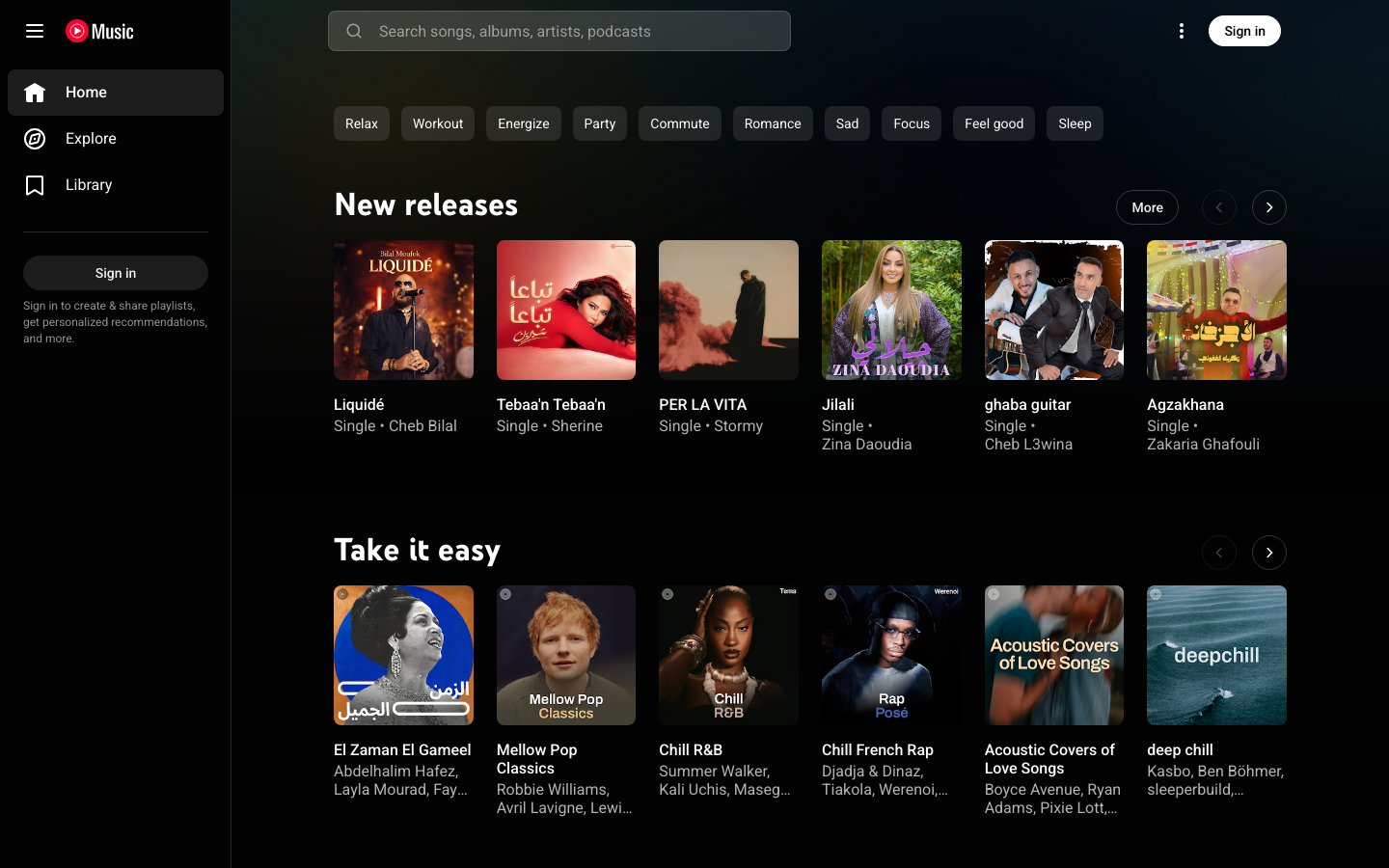Open El Zaman El Gameel playlist cover
The image size is (1389, 868).
(403, 655)
